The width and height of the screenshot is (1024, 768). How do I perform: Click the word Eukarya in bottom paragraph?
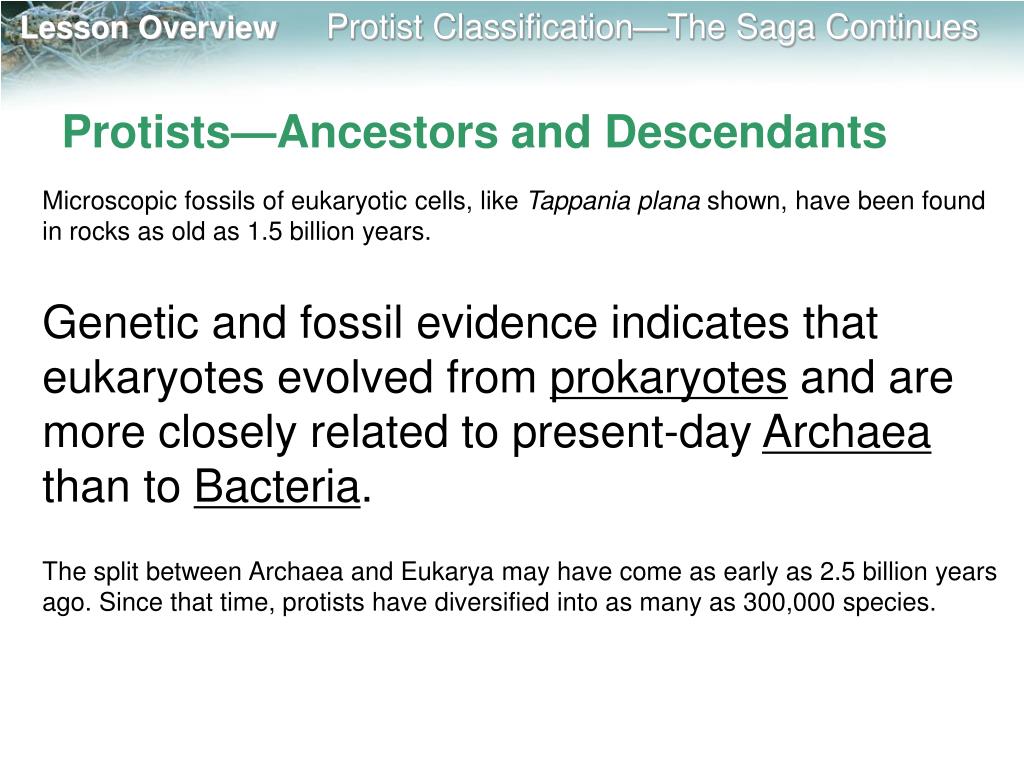447,572
